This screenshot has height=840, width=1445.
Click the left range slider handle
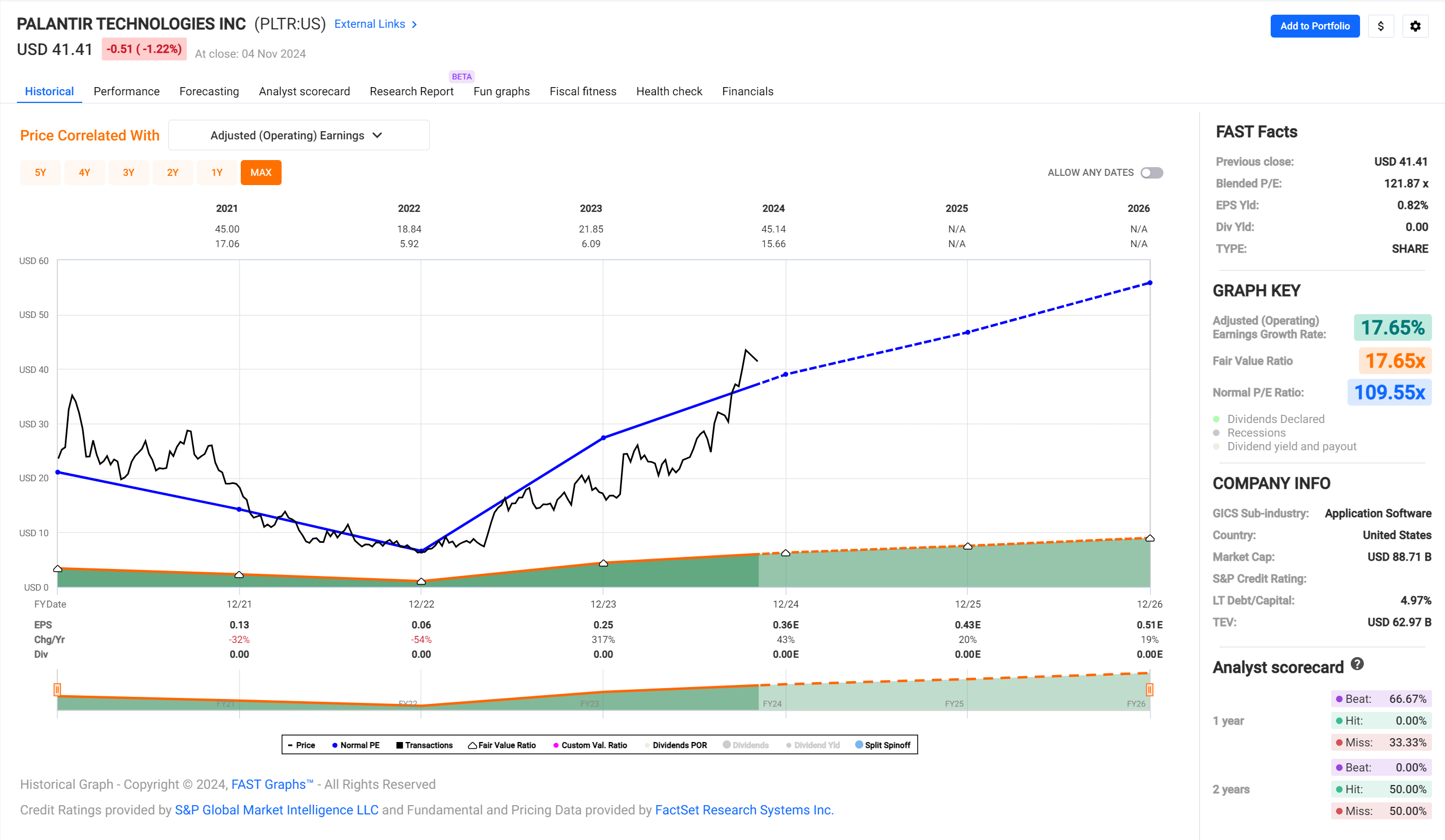point(57,689)
